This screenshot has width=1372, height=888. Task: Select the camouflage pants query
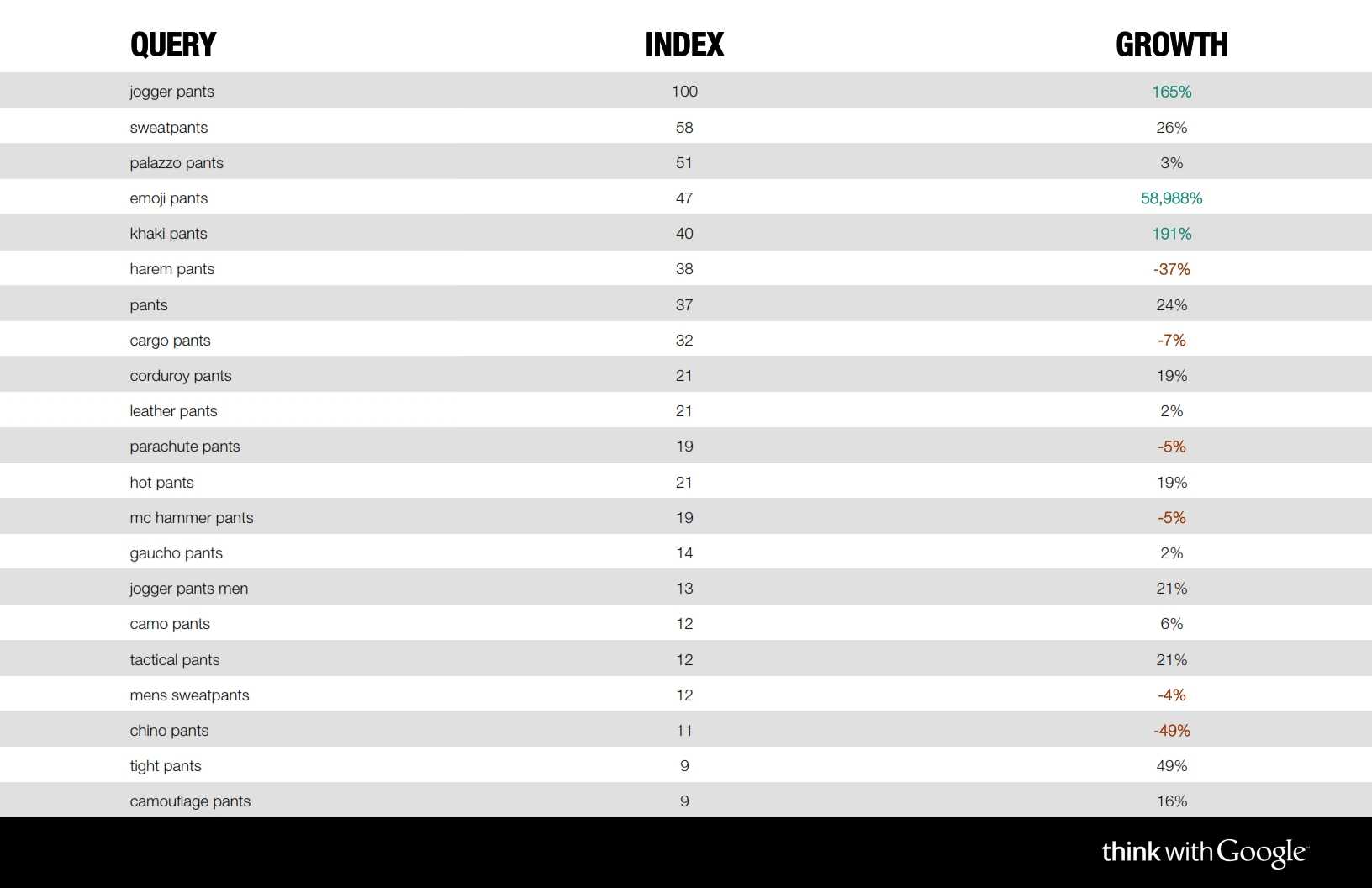pyautogui.click(x=190, y=801)
